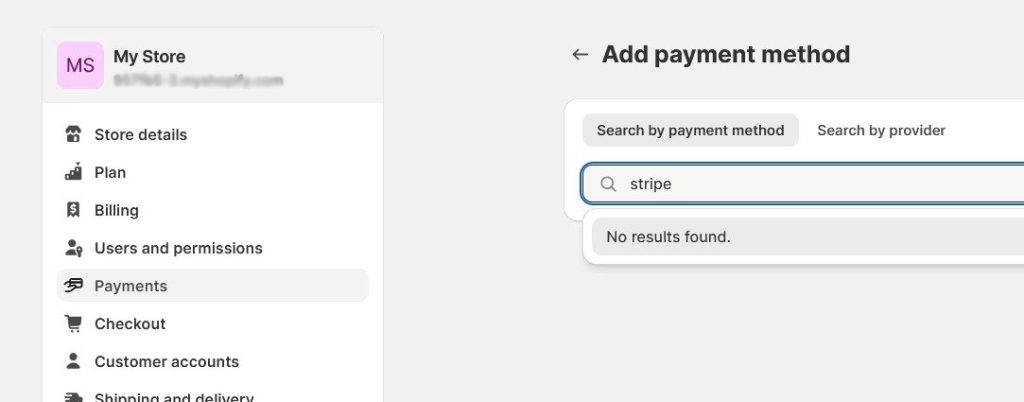Click the Store details storefront icon
Screen dimensions: 1024x402
tap(73, 134)
